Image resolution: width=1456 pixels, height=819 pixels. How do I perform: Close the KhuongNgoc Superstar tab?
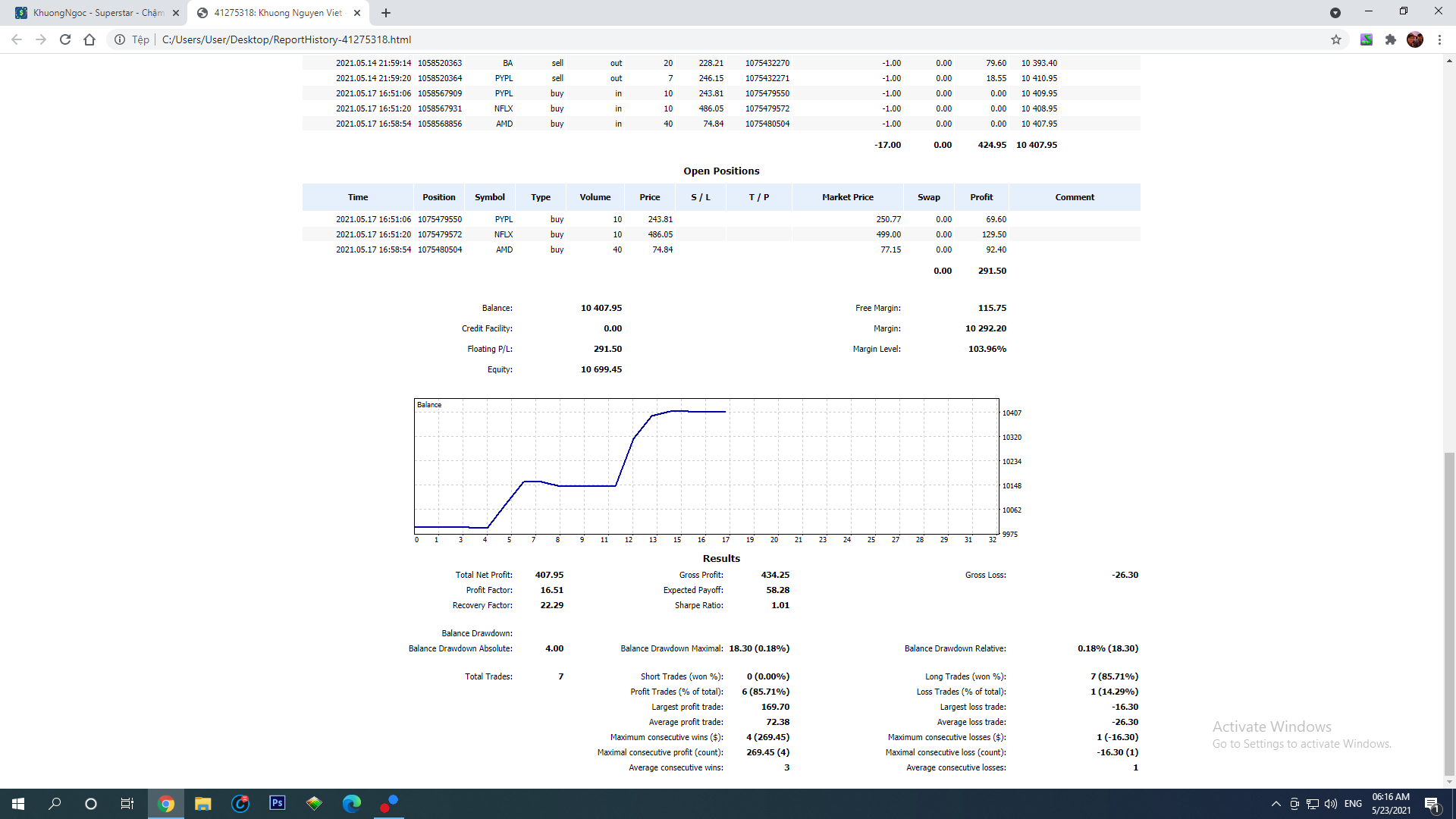pos(176,13)
